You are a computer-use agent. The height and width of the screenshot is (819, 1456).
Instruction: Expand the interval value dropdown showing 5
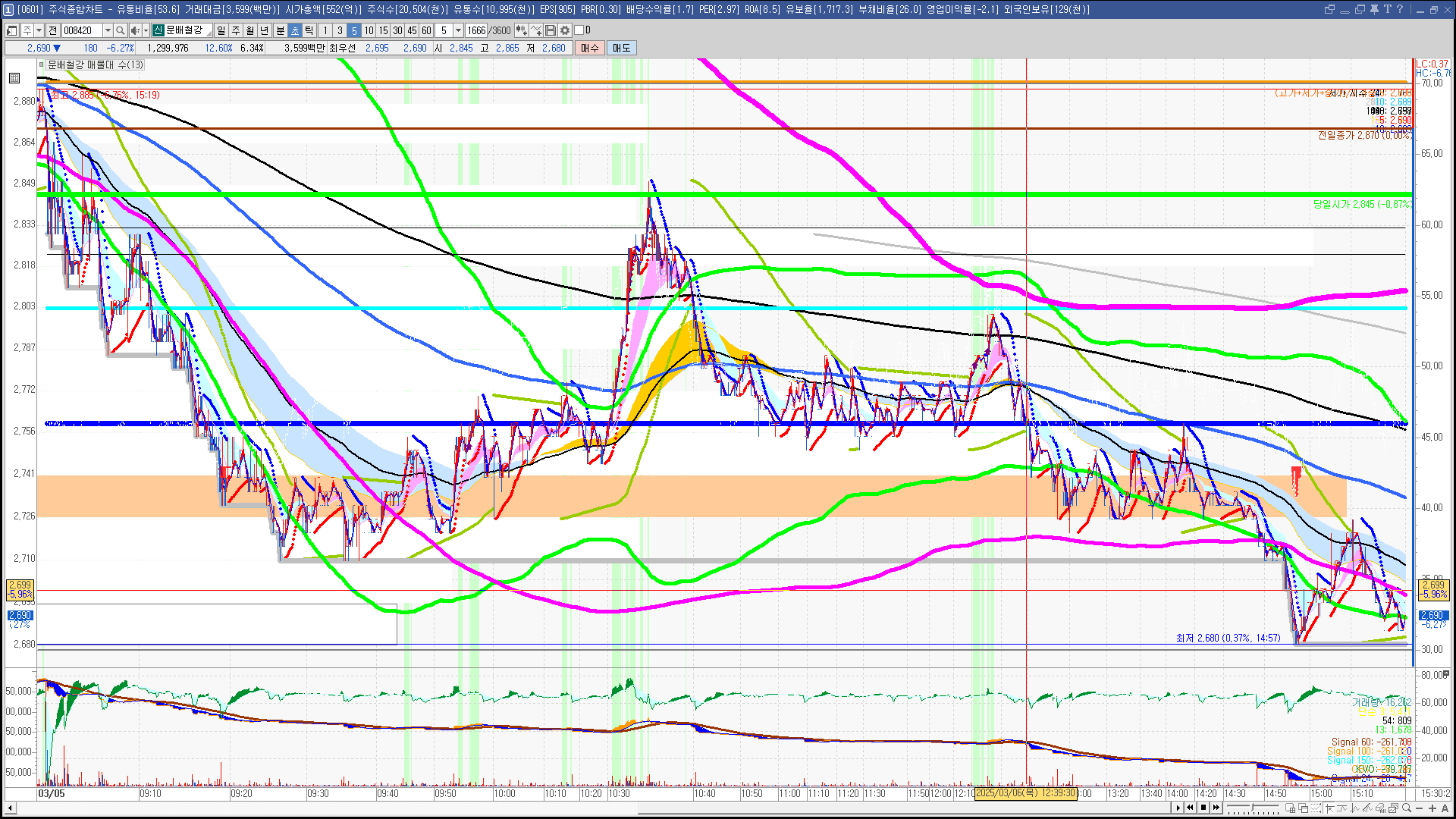(458, 30)
